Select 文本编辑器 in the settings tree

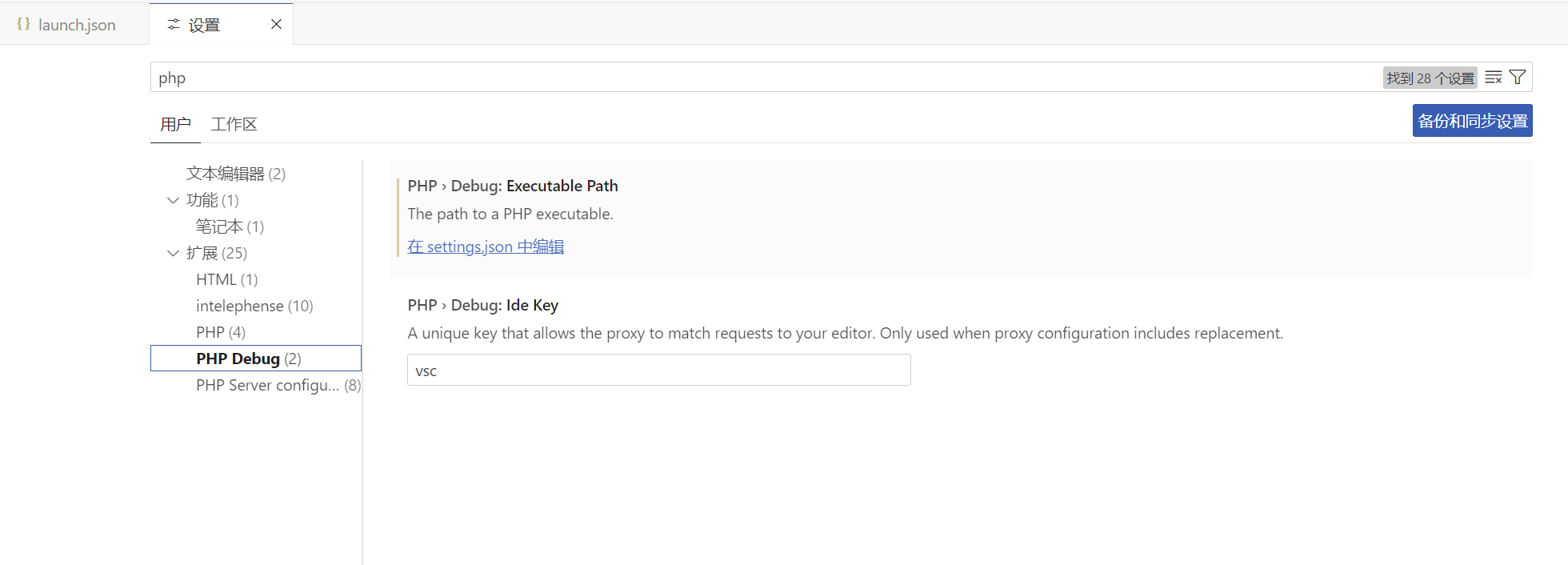(x=235, y=174)
